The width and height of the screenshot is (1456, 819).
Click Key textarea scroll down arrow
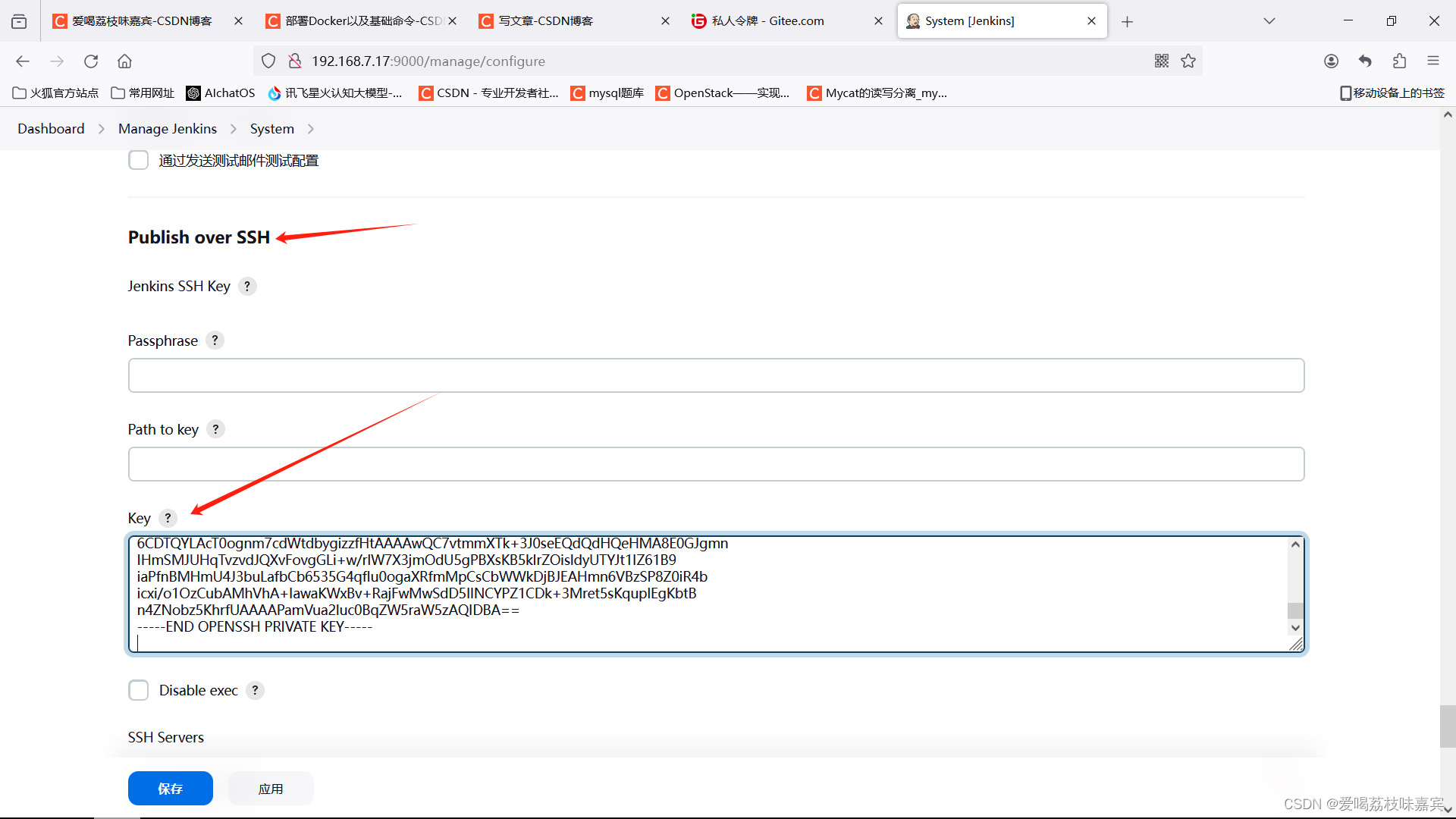tap(1295, 627)
